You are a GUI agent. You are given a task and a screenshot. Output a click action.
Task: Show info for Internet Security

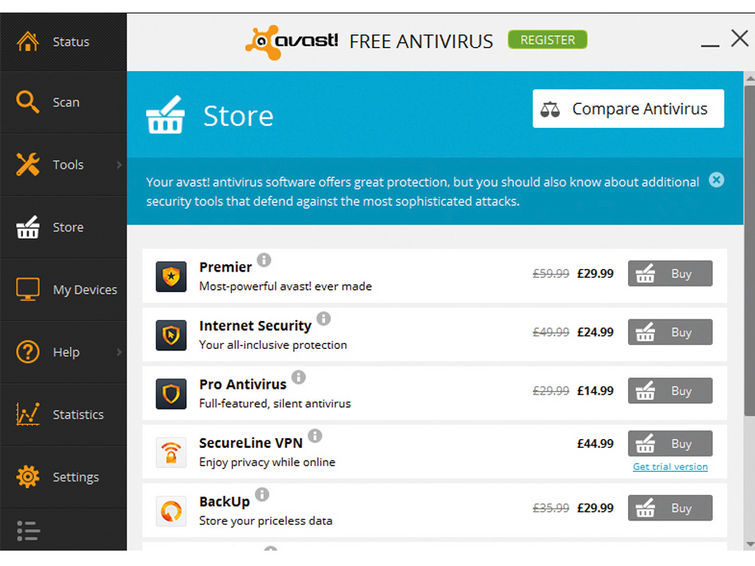(324, 318)
